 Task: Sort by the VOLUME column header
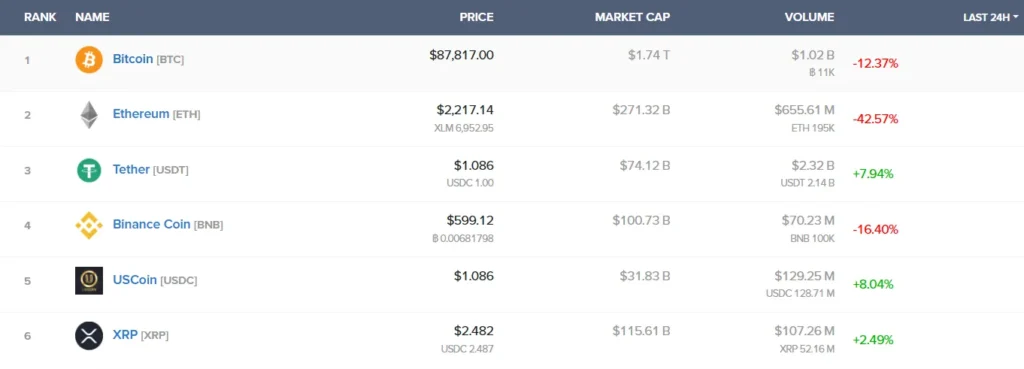click(x=809, y=18)
